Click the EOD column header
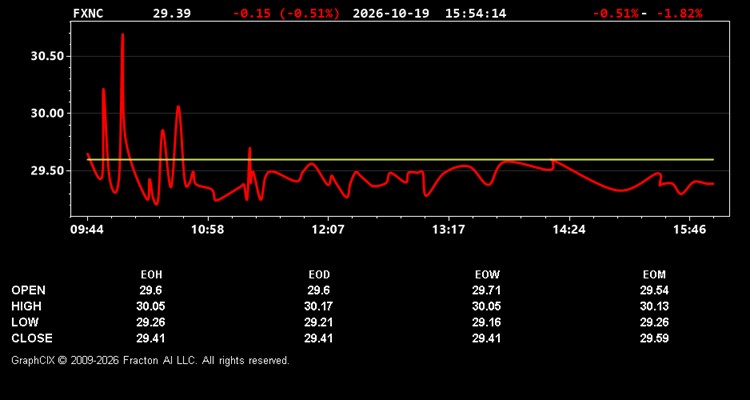The height and width of the screenshot is (400, 750). tap(319, 275)
